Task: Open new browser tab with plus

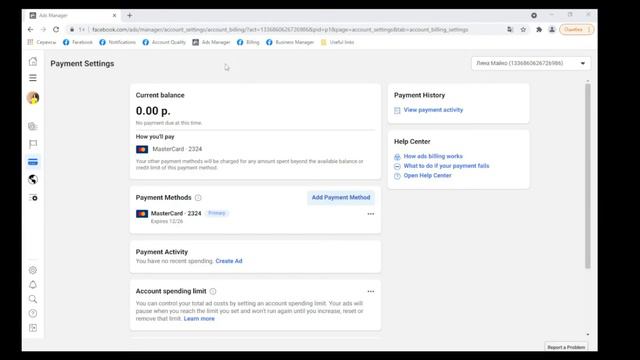Action: click(129, 16)
